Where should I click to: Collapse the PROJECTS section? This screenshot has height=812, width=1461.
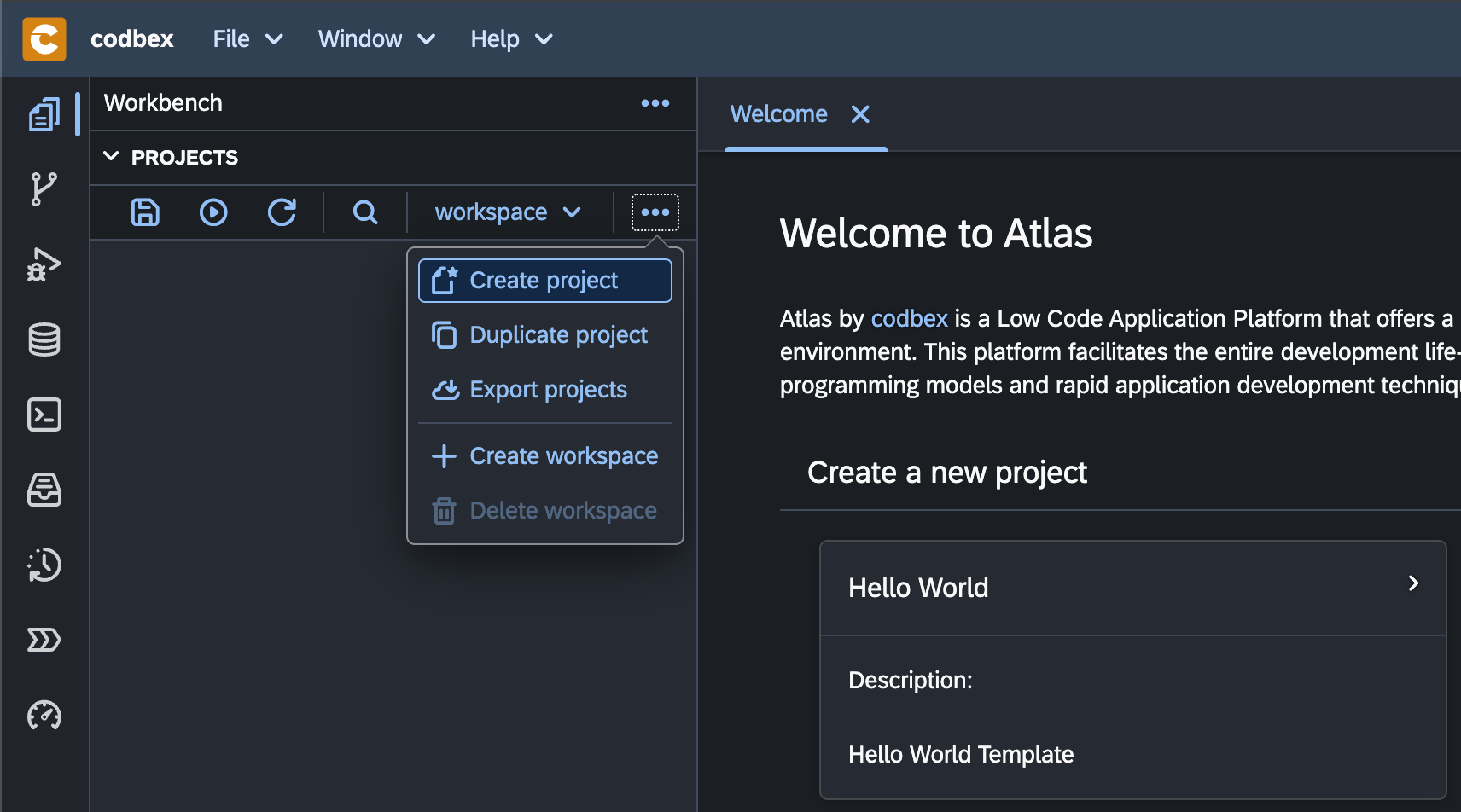click(x=111, y=157)
